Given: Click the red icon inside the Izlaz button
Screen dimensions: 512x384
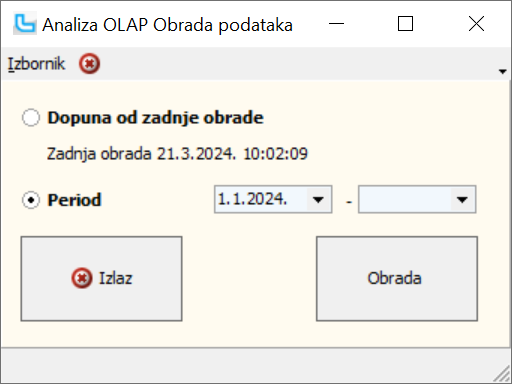Looking at the screenshot, I should point(82,278).
